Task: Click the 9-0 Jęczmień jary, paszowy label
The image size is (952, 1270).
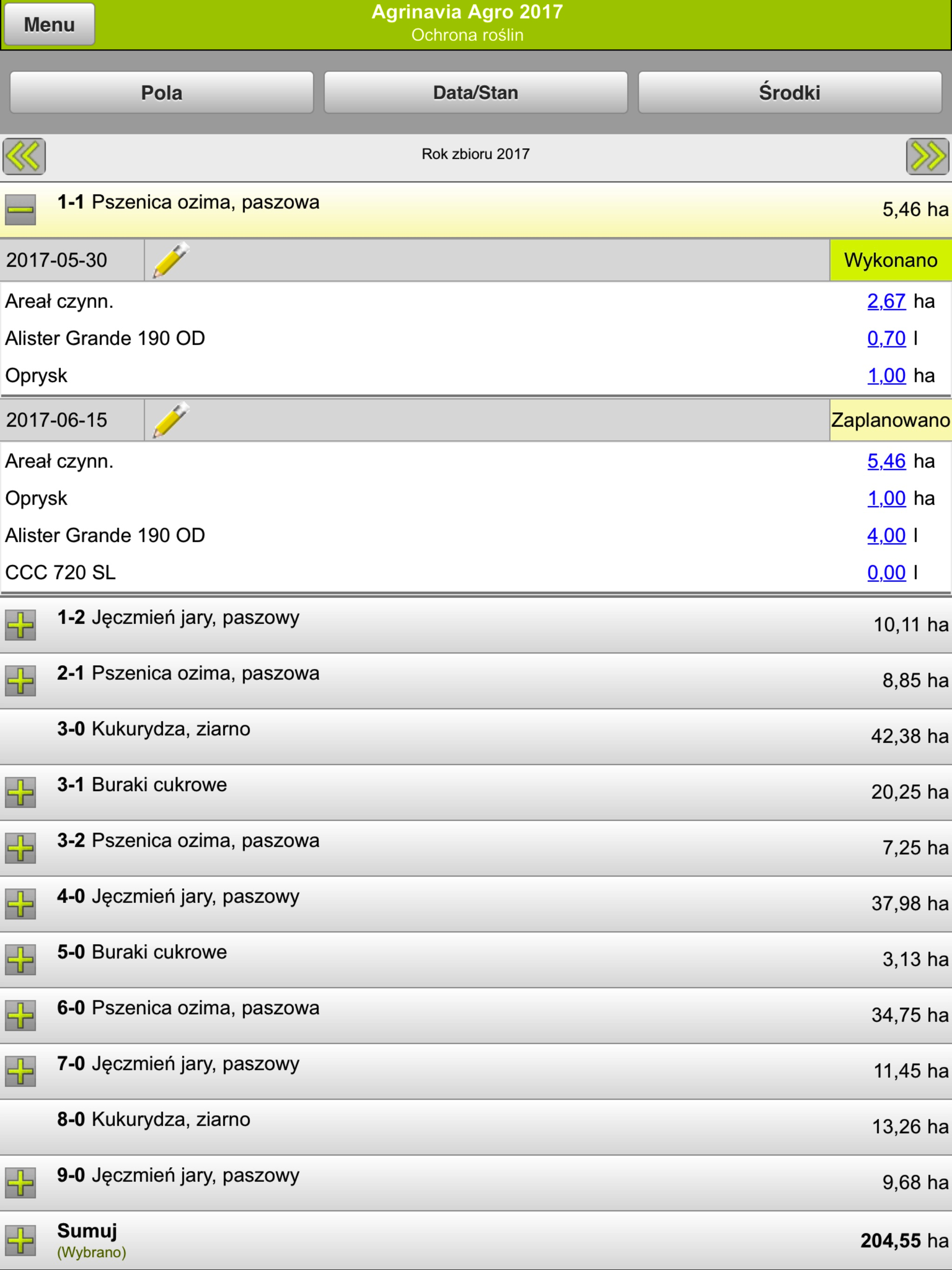Action: tap(178, 1175)
